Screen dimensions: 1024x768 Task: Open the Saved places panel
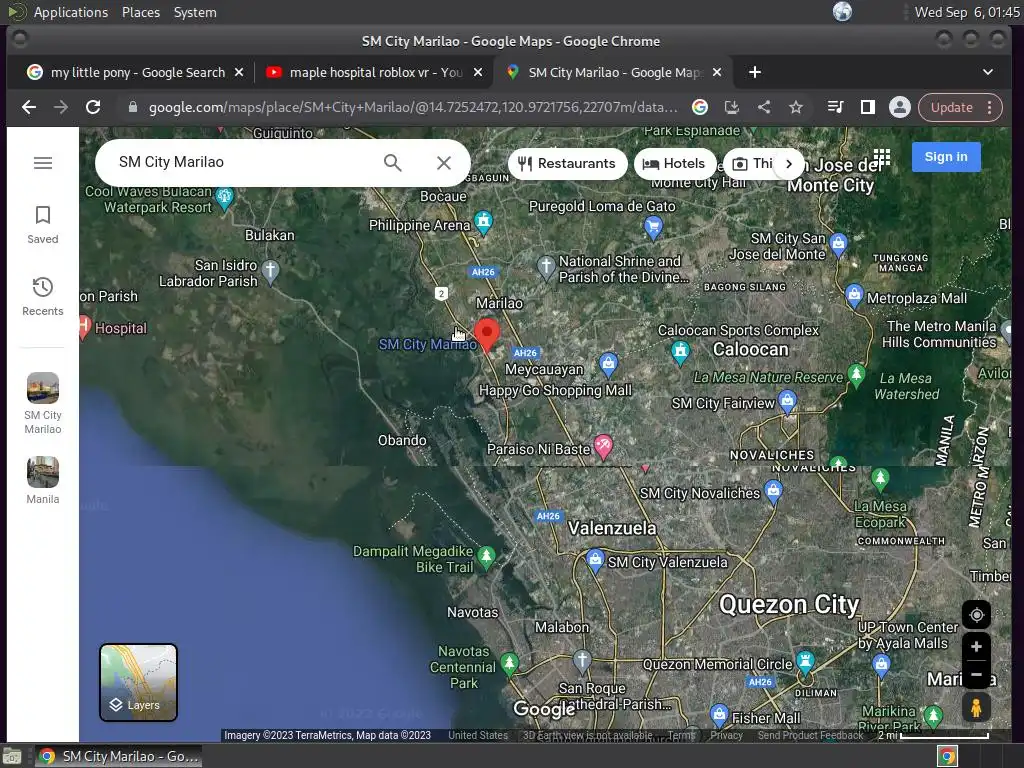coord(42,225)
